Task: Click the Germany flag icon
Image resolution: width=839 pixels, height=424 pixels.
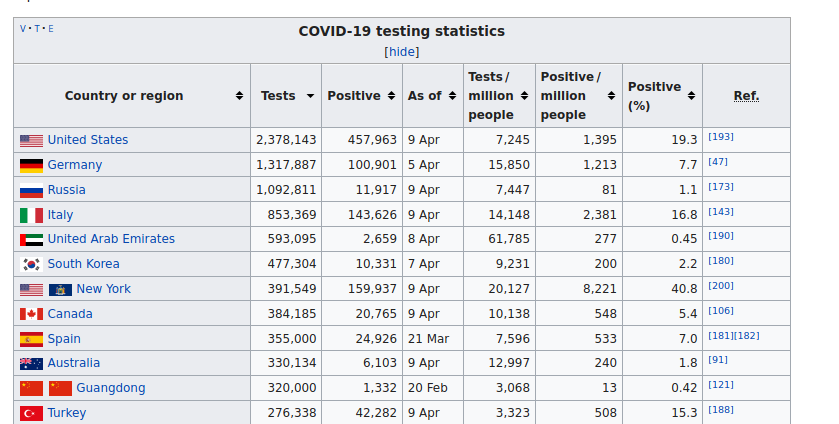Action: point(31,166)
